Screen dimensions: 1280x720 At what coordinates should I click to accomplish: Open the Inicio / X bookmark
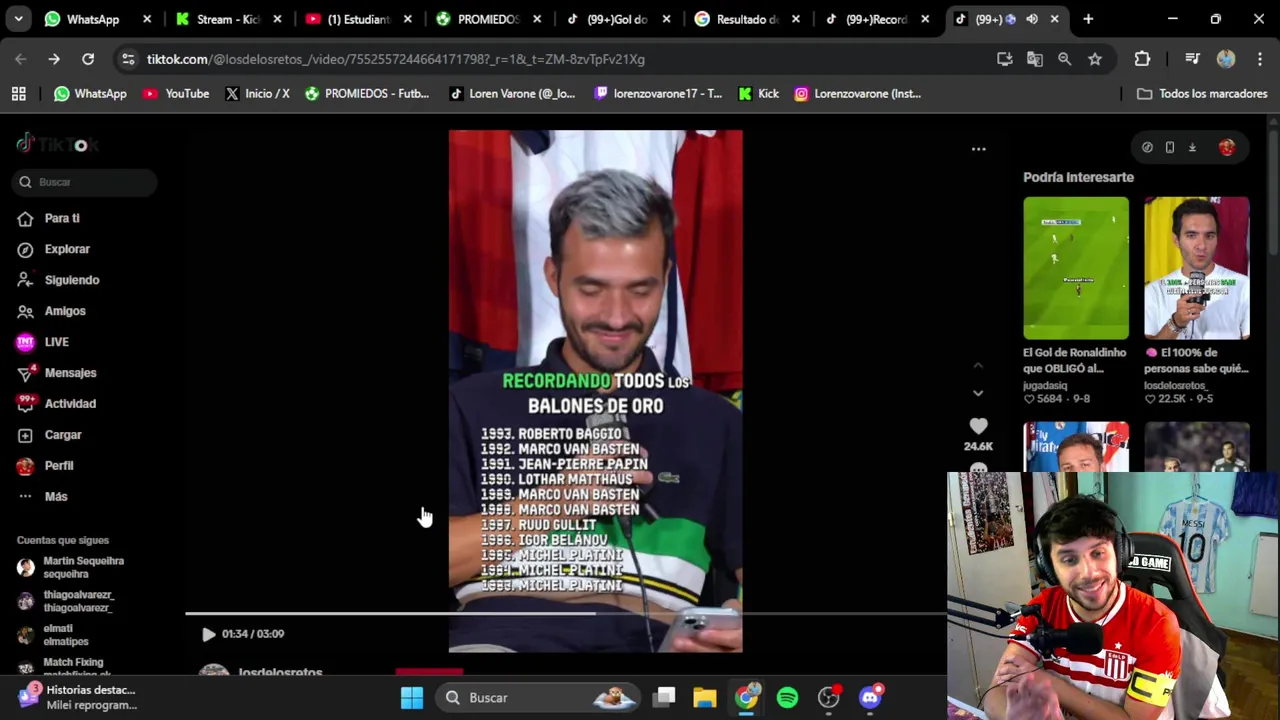click(257, 94)
